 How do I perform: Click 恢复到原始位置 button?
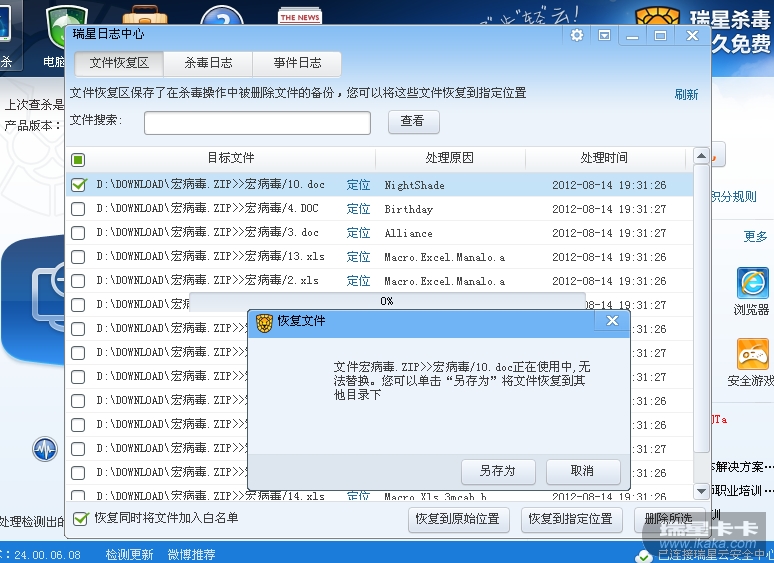(459, 520)
